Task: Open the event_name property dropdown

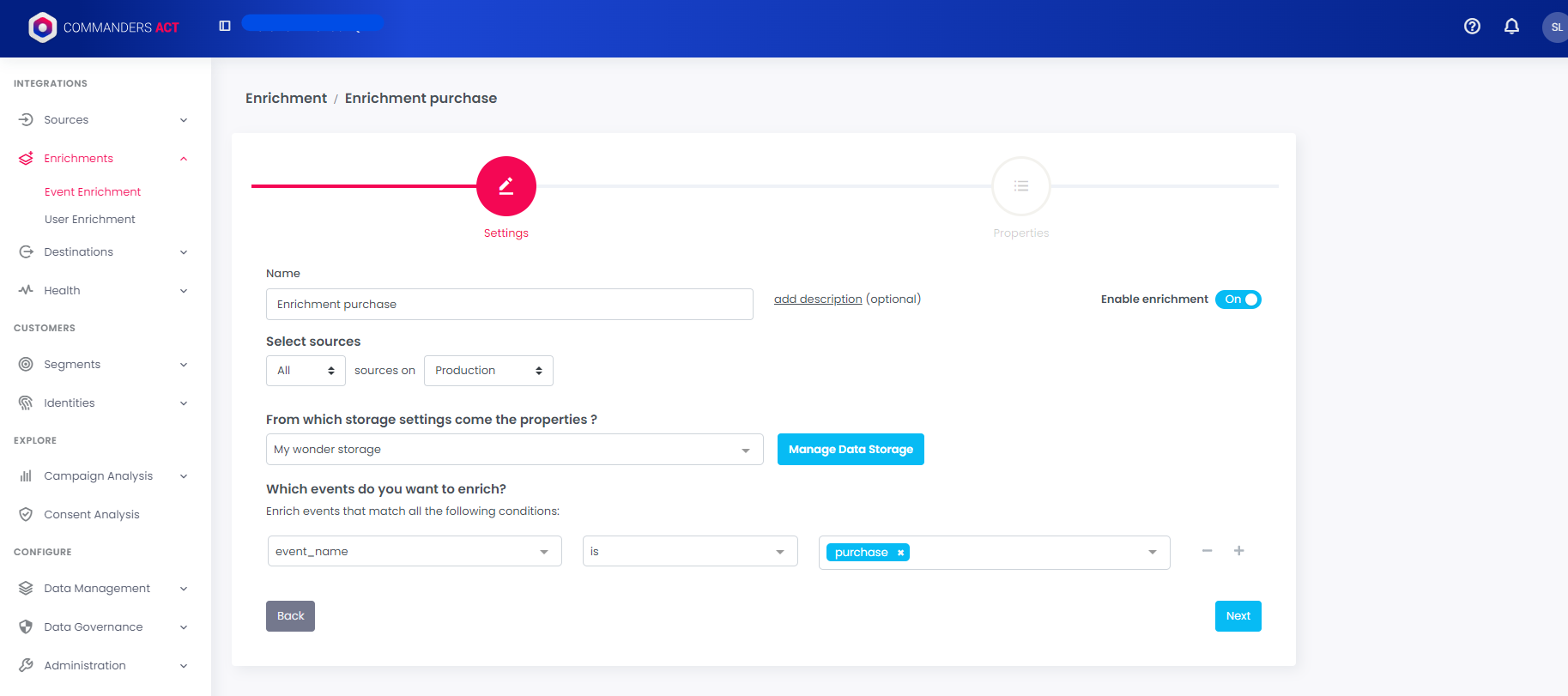Action: point(414,551)
